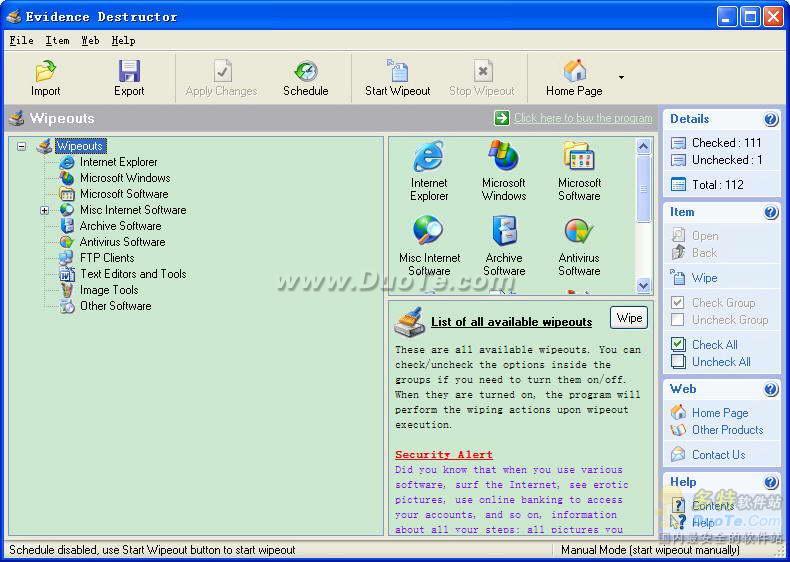The width and height of the screenshot is (790, 562).
Task: Select Misc Internet Software tree row
Action: [x=133, y=210]
